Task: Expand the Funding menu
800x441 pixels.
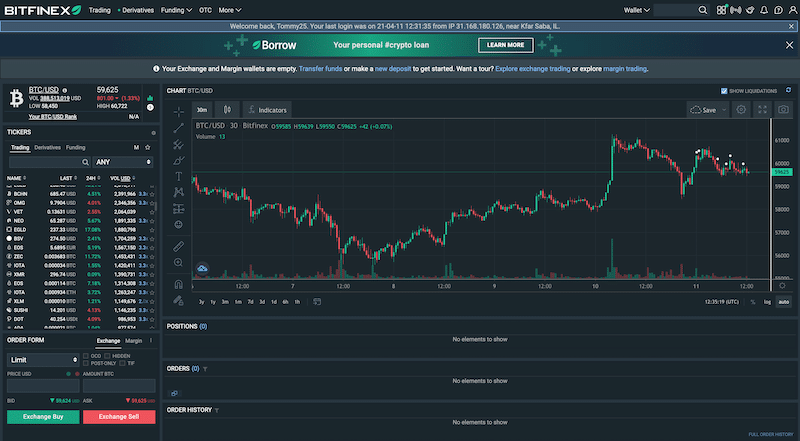Action: (176, 10)
